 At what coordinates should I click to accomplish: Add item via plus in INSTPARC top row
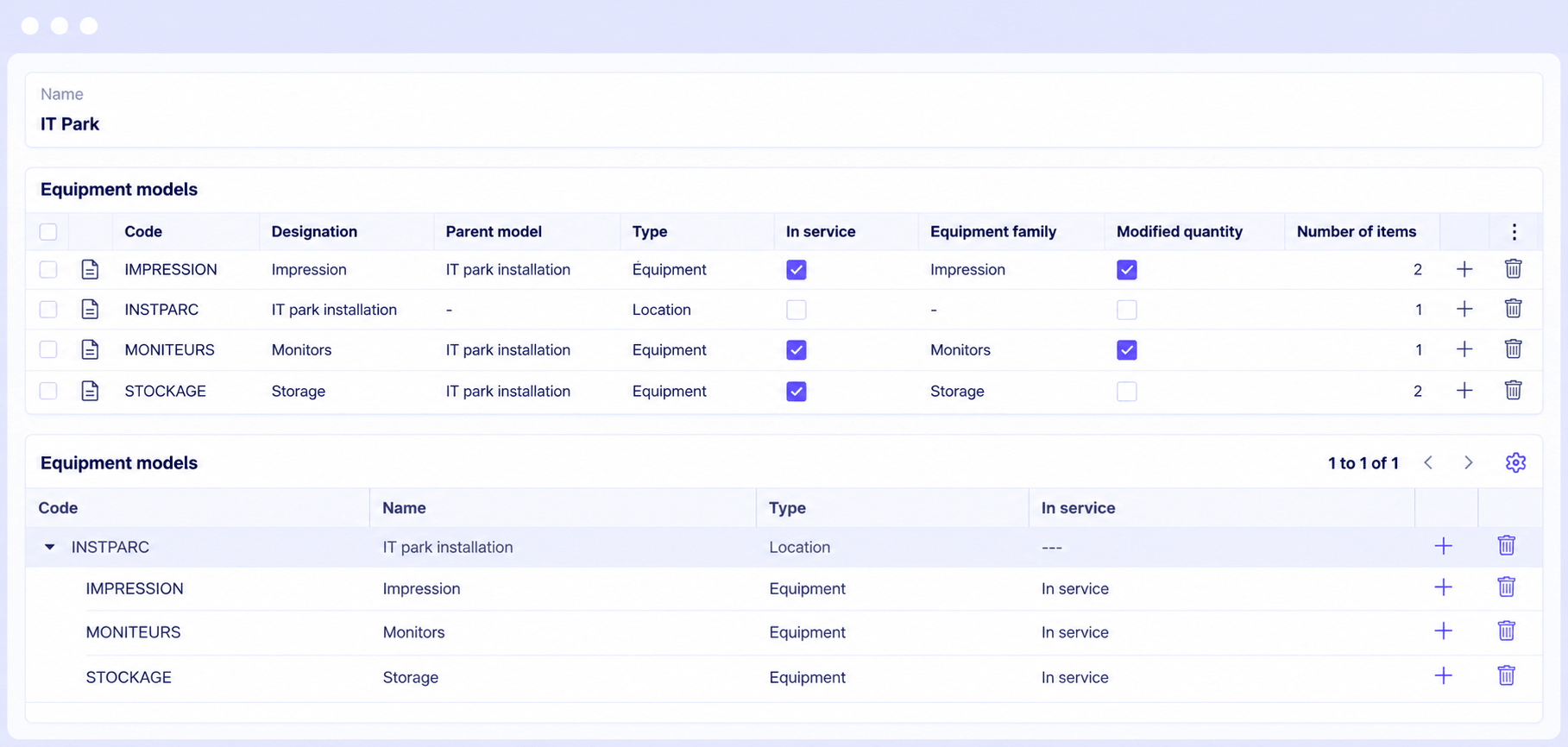click(1464, 309)
